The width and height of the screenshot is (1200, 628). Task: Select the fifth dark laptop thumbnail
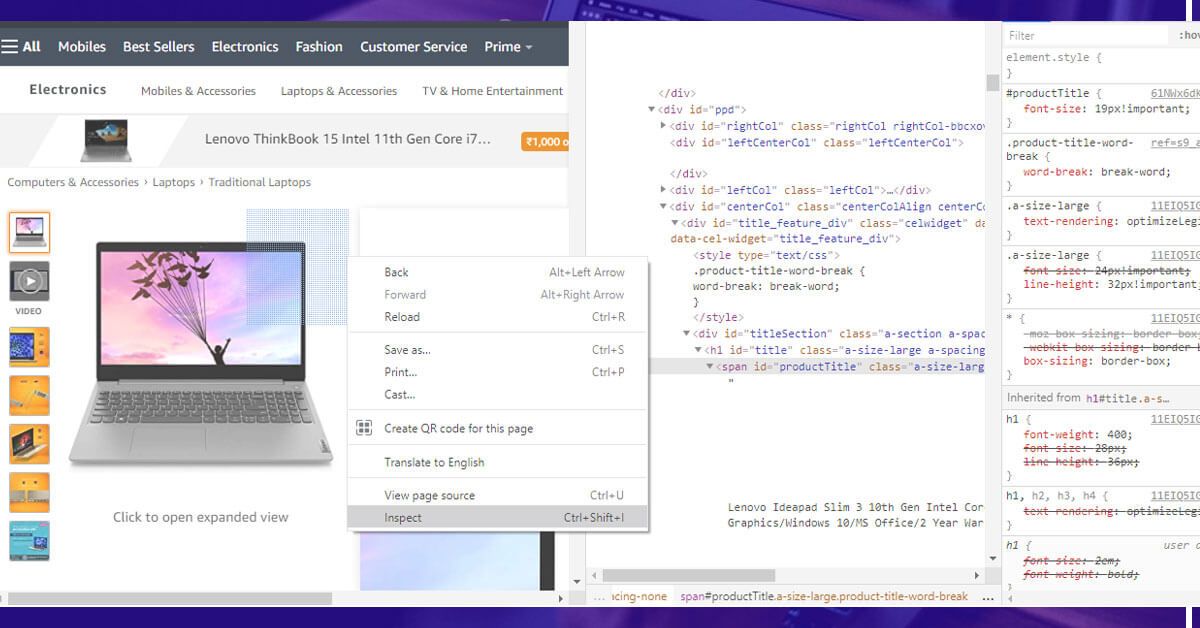coord(29,443)
